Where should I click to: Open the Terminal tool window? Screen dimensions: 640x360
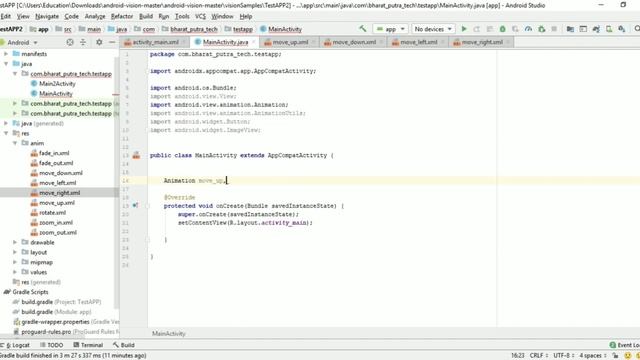[88, 345]
